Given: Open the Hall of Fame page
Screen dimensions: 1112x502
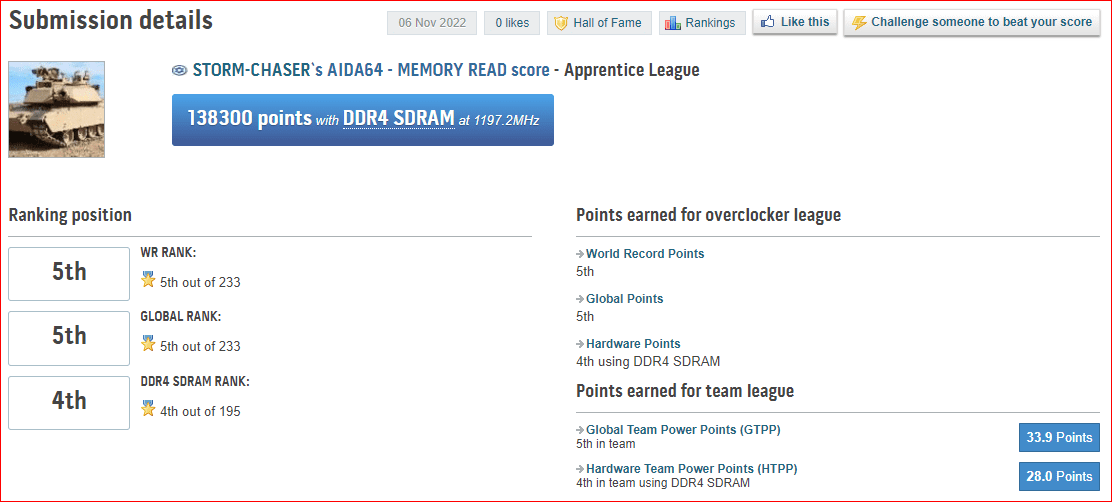Looking at the screenshot, I should pos(600,23).
